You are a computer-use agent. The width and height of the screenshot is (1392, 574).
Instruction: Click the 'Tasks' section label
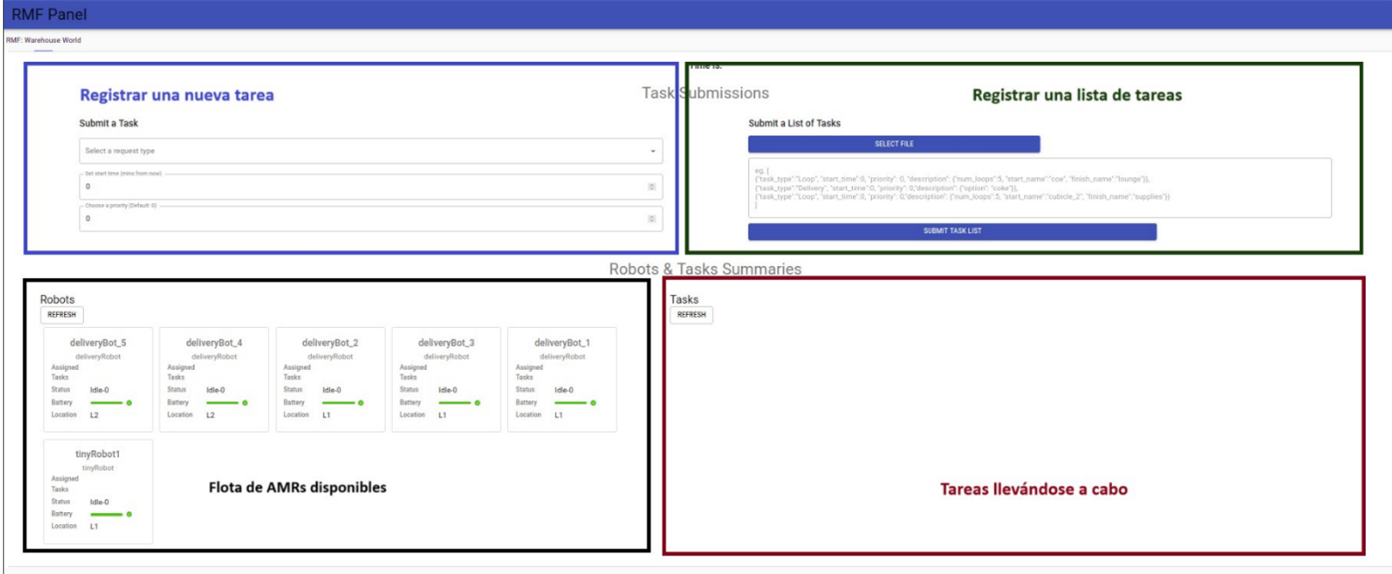684,299
